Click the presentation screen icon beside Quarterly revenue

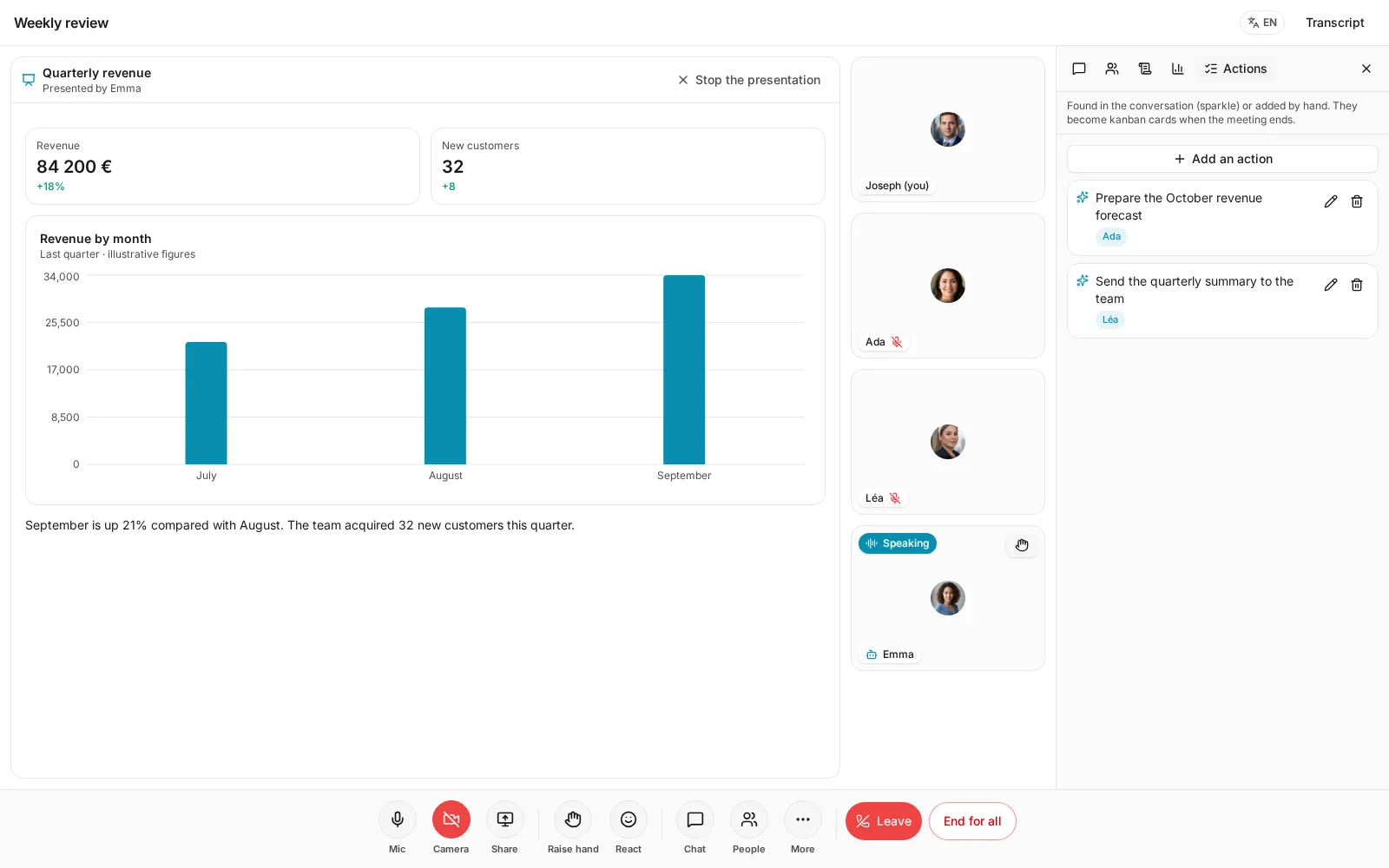pyautogui.click(x=29, y=80)
